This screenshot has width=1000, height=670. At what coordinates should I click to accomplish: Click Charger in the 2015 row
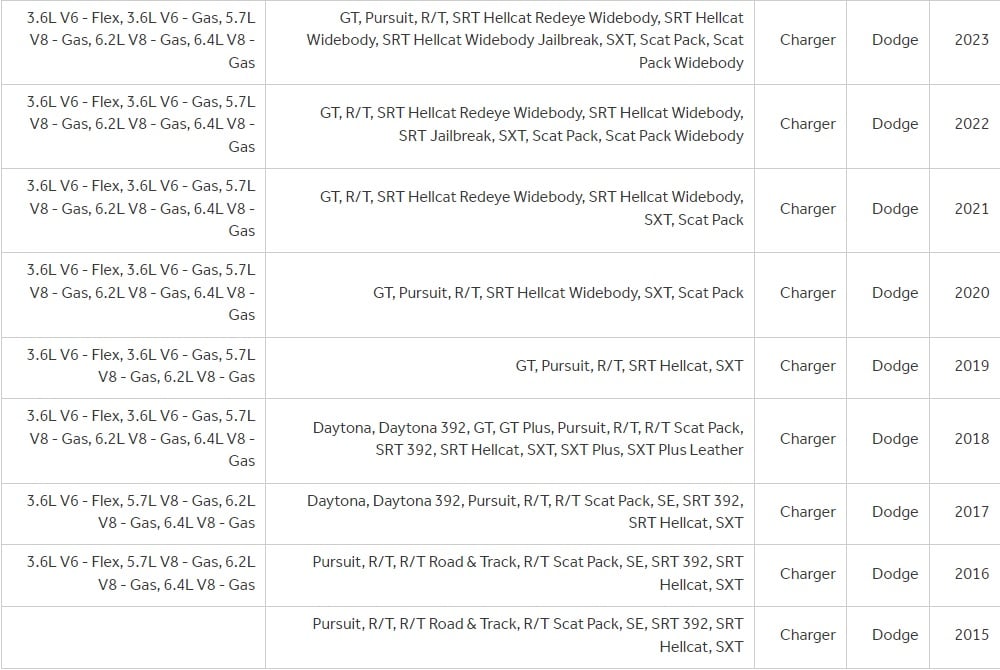pyautogui.click(x=807, y=635)
